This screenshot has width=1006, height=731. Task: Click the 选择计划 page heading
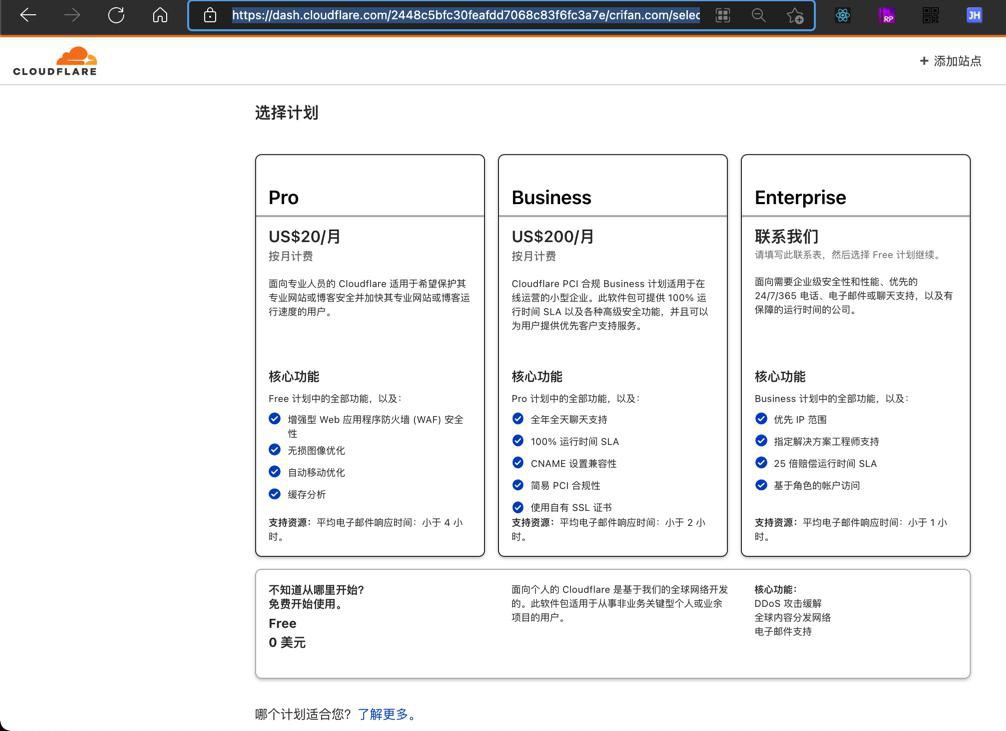(286, 113)
